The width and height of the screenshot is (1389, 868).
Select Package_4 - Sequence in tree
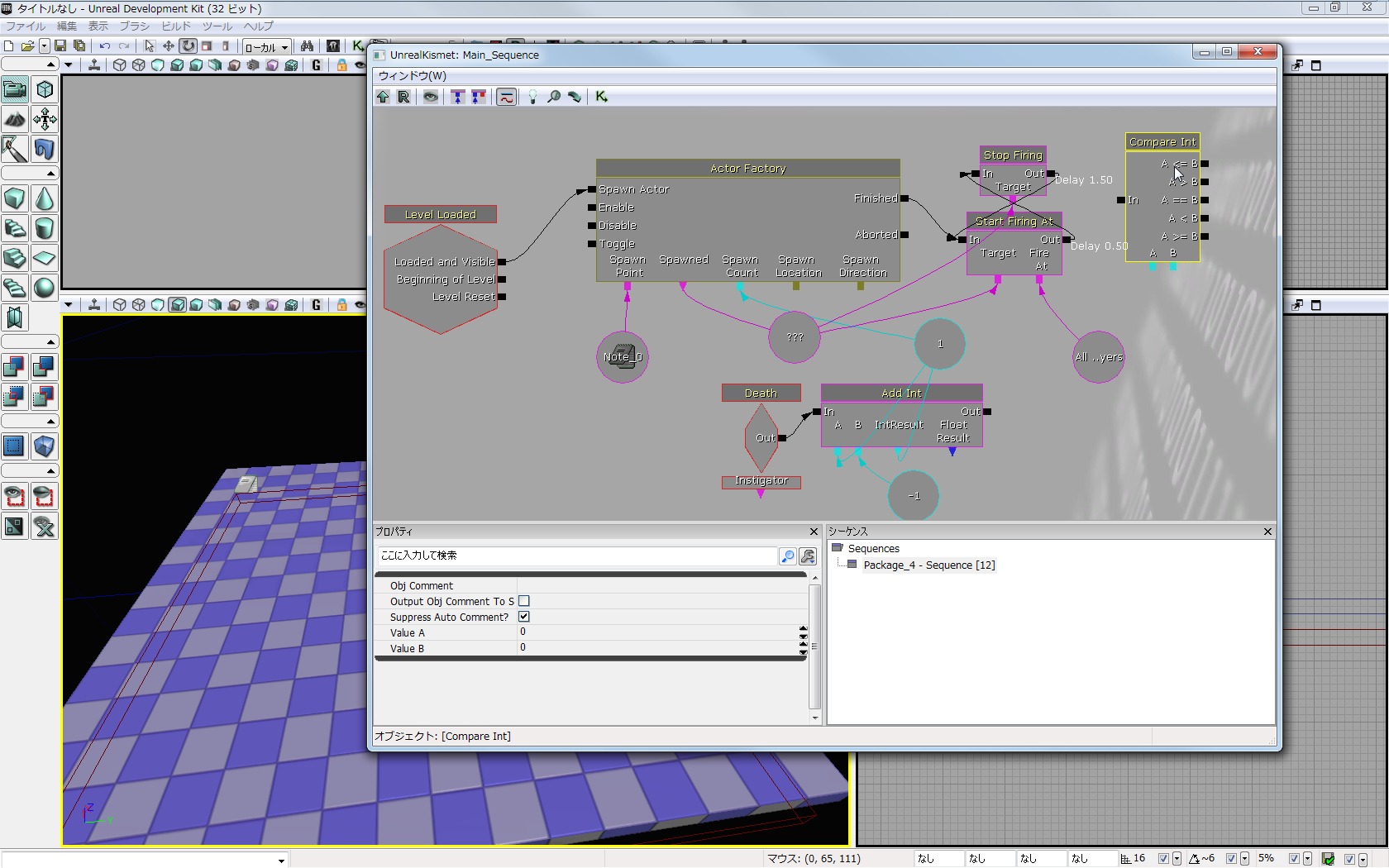(928, 565)
